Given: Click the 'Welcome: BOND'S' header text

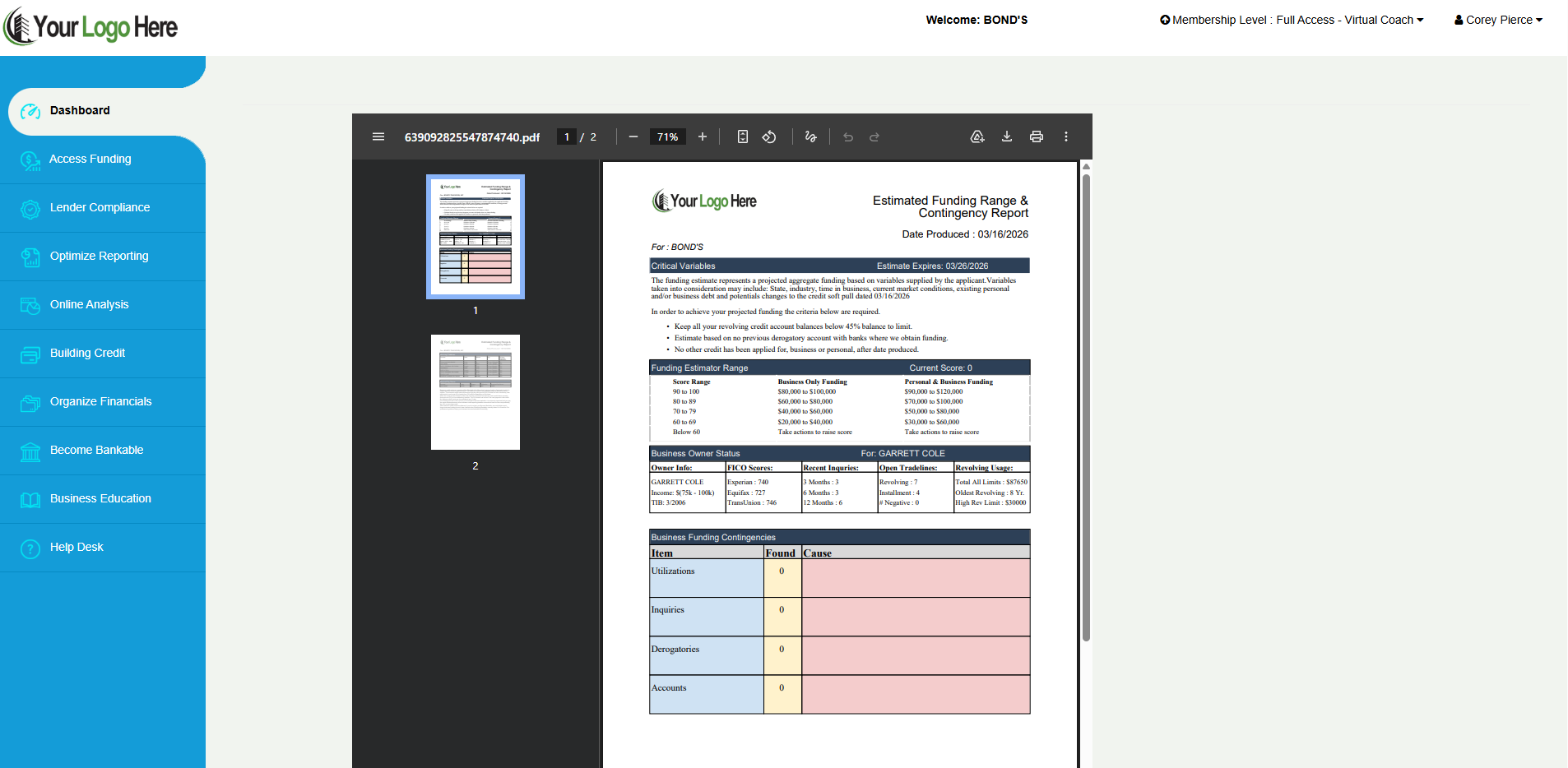Looking at the screenshot, I should tap(977, 20).
